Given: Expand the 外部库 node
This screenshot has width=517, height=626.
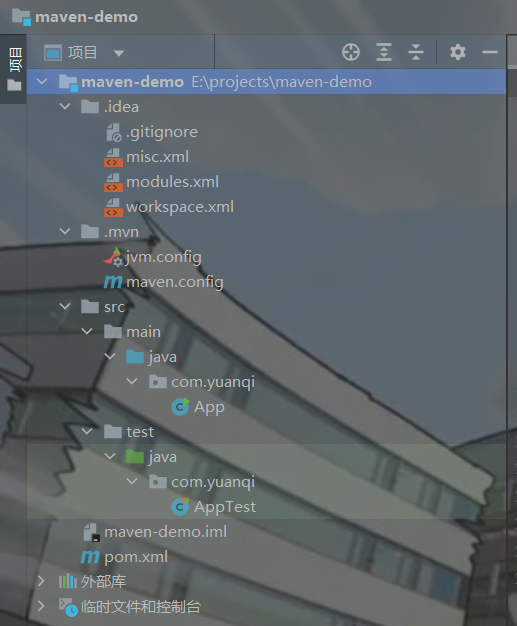Looking at the screenshot, I should (x=41, y=581).
